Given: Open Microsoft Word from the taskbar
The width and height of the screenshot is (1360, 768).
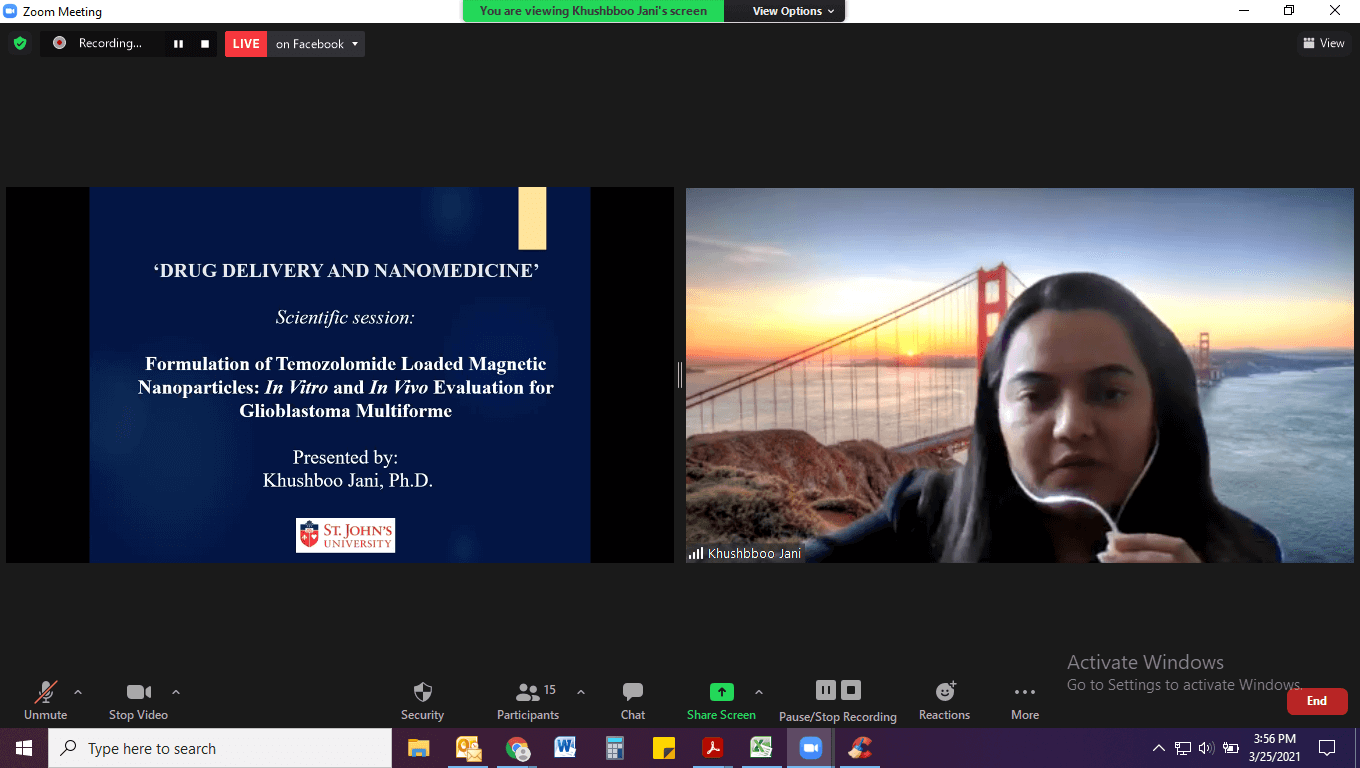Looking at the screenshot, I should pos(566,748).
